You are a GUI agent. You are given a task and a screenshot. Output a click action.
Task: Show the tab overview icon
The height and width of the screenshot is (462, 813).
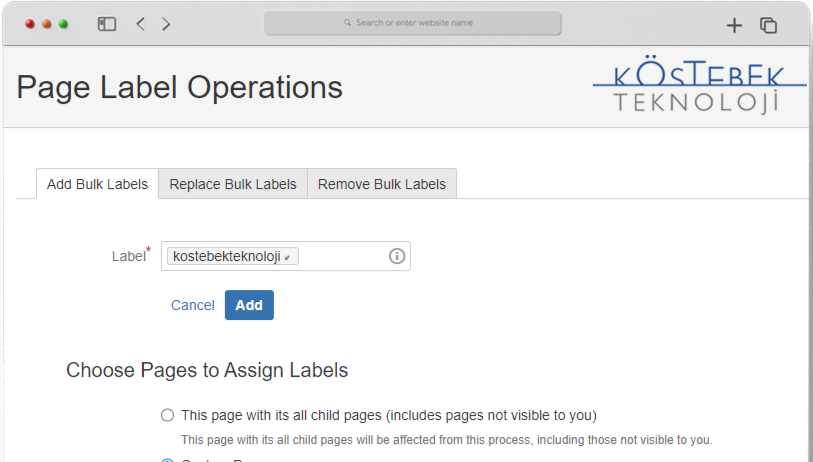[x=768, y=25]
